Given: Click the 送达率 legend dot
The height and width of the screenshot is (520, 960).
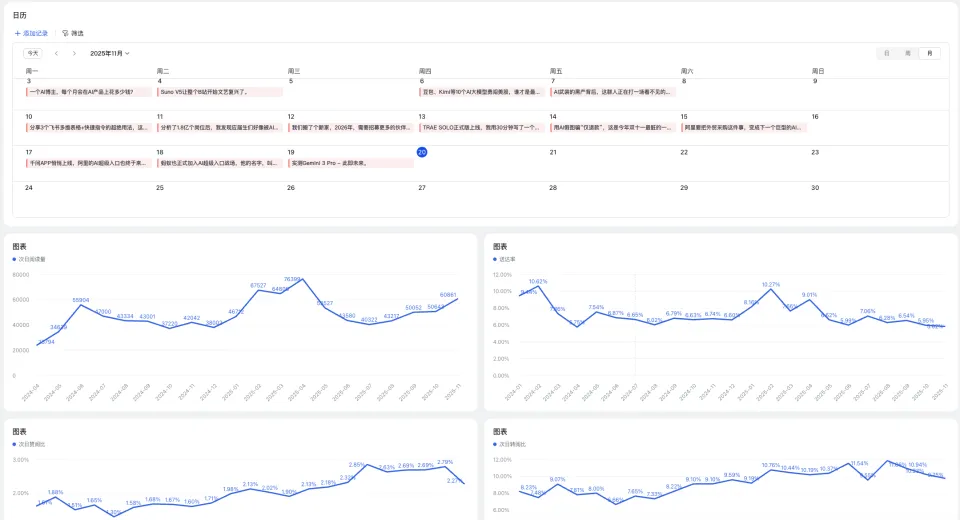Looking at the screenshot, I should point(495,259).
